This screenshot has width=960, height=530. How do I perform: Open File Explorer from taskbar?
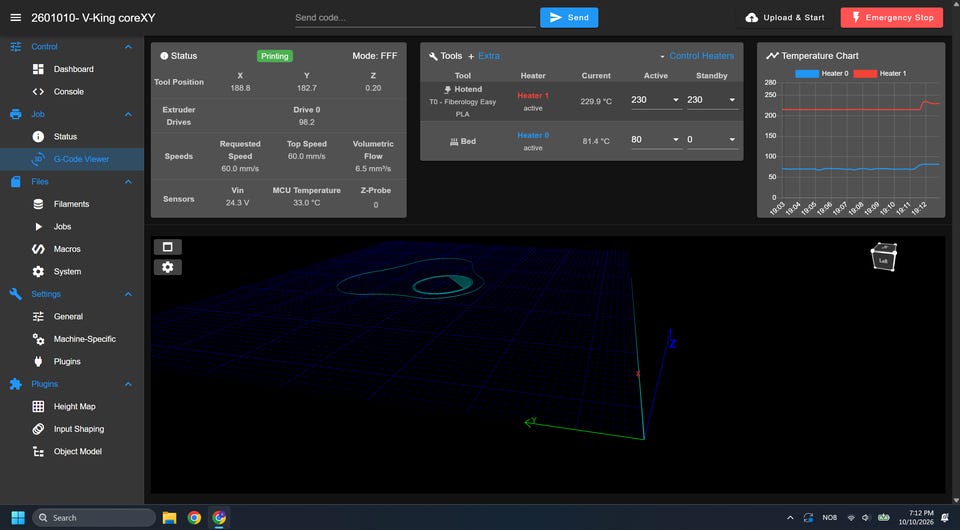click(170, 518)
